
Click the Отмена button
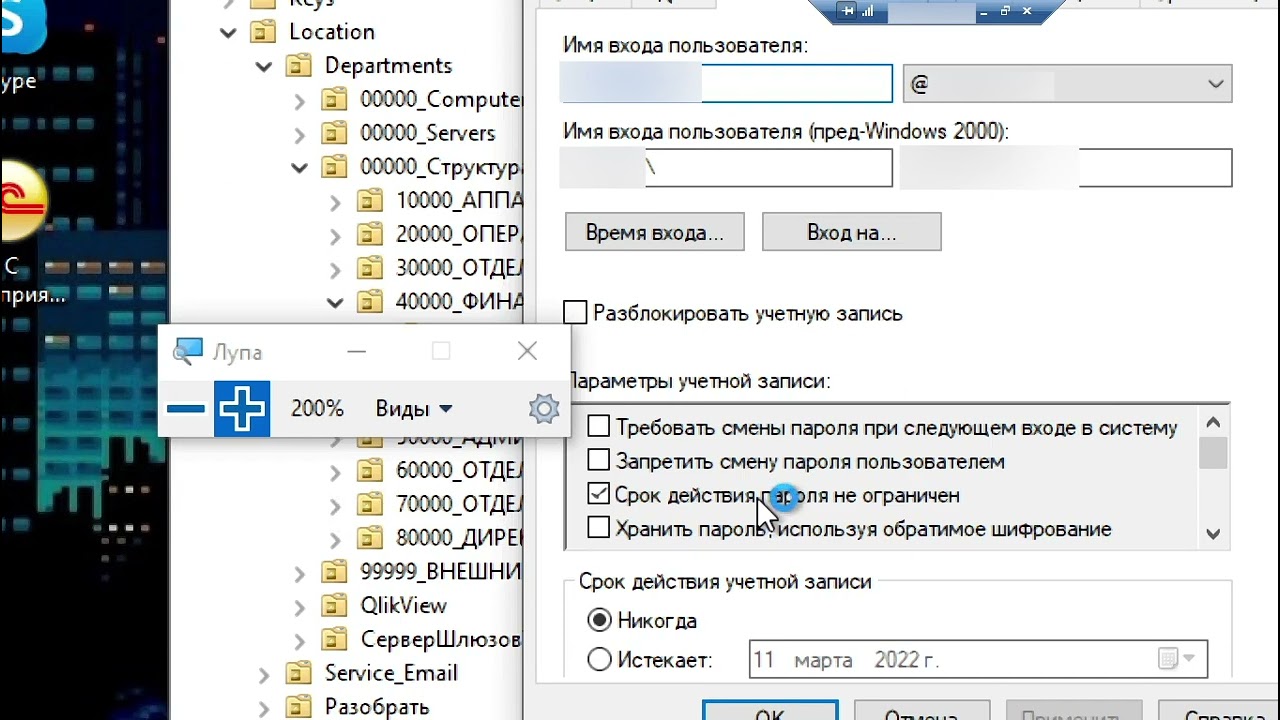point(921,712)
